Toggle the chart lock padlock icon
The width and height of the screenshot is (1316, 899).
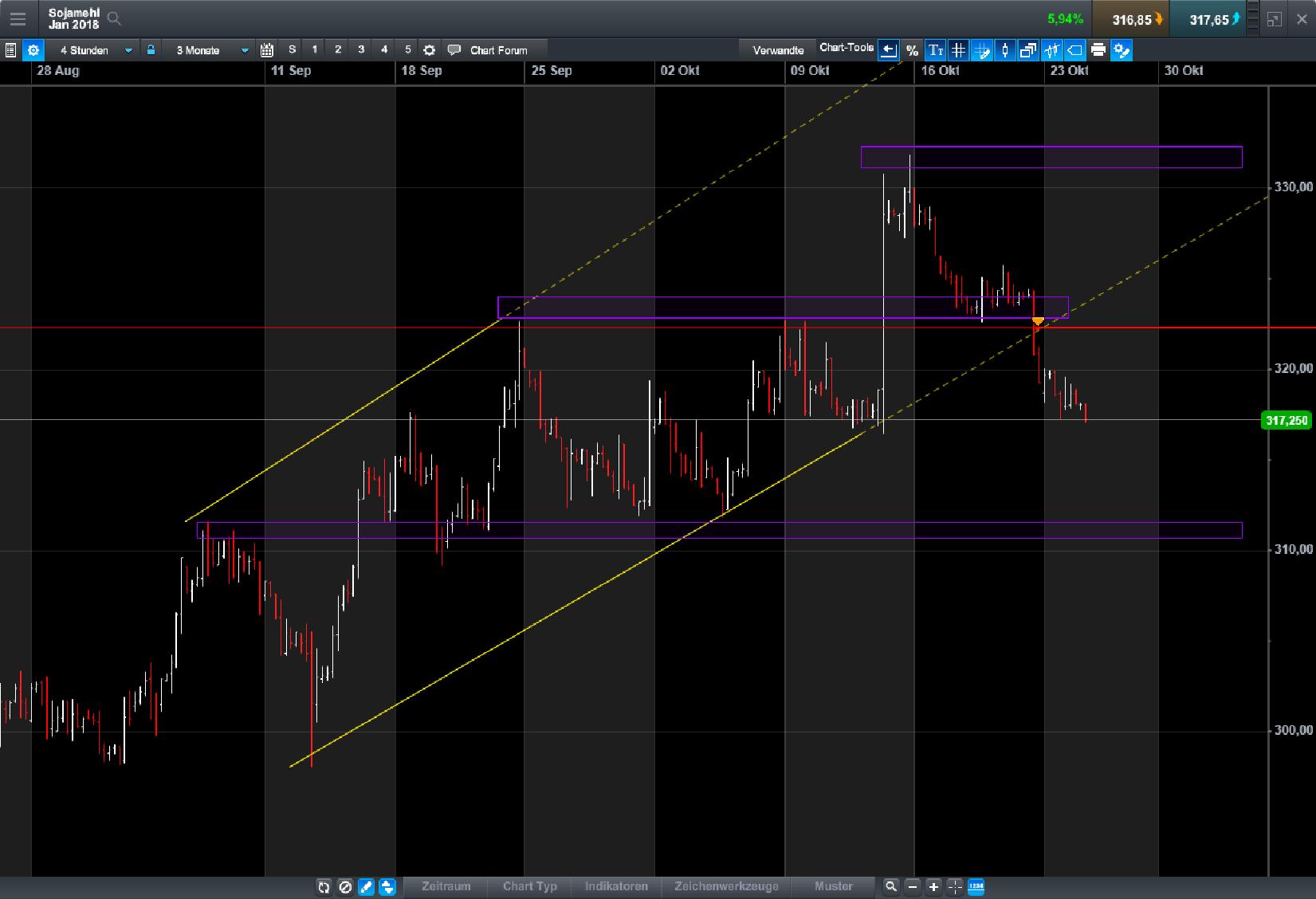tap(151, 49)
